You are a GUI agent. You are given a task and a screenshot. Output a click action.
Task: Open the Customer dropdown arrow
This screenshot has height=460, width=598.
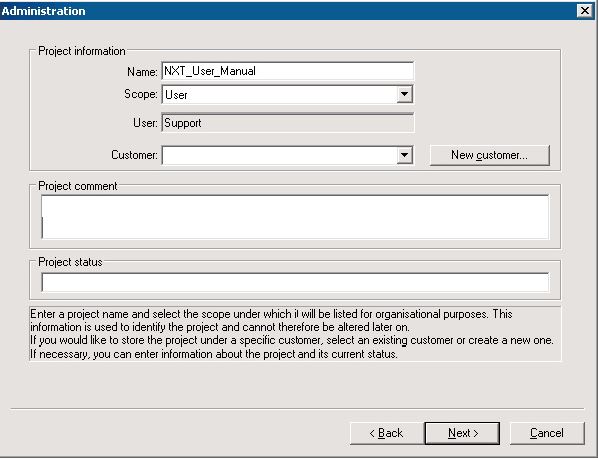(404, 155)
